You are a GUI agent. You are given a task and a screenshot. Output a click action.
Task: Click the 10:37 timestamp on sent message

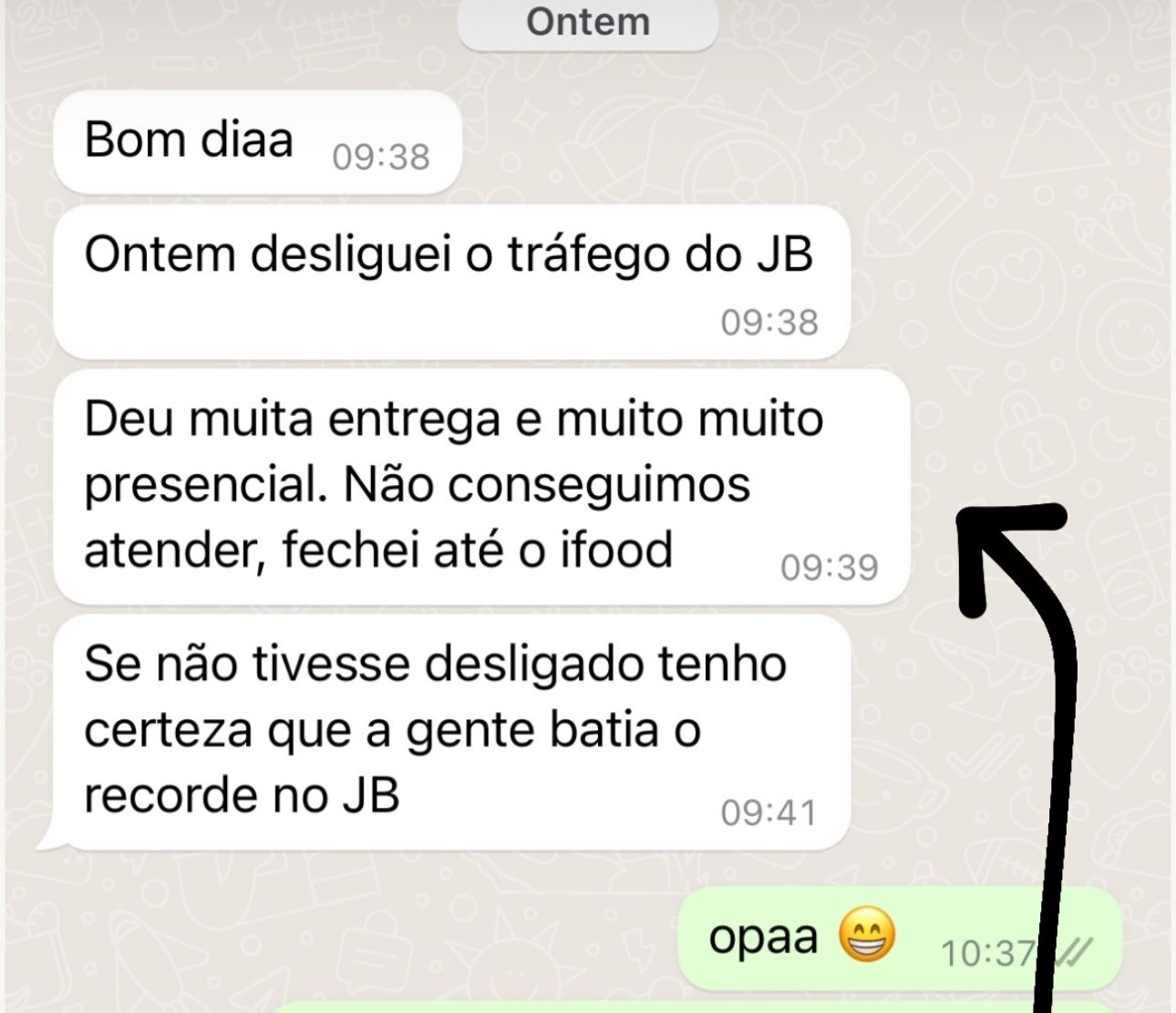[989, 954]
